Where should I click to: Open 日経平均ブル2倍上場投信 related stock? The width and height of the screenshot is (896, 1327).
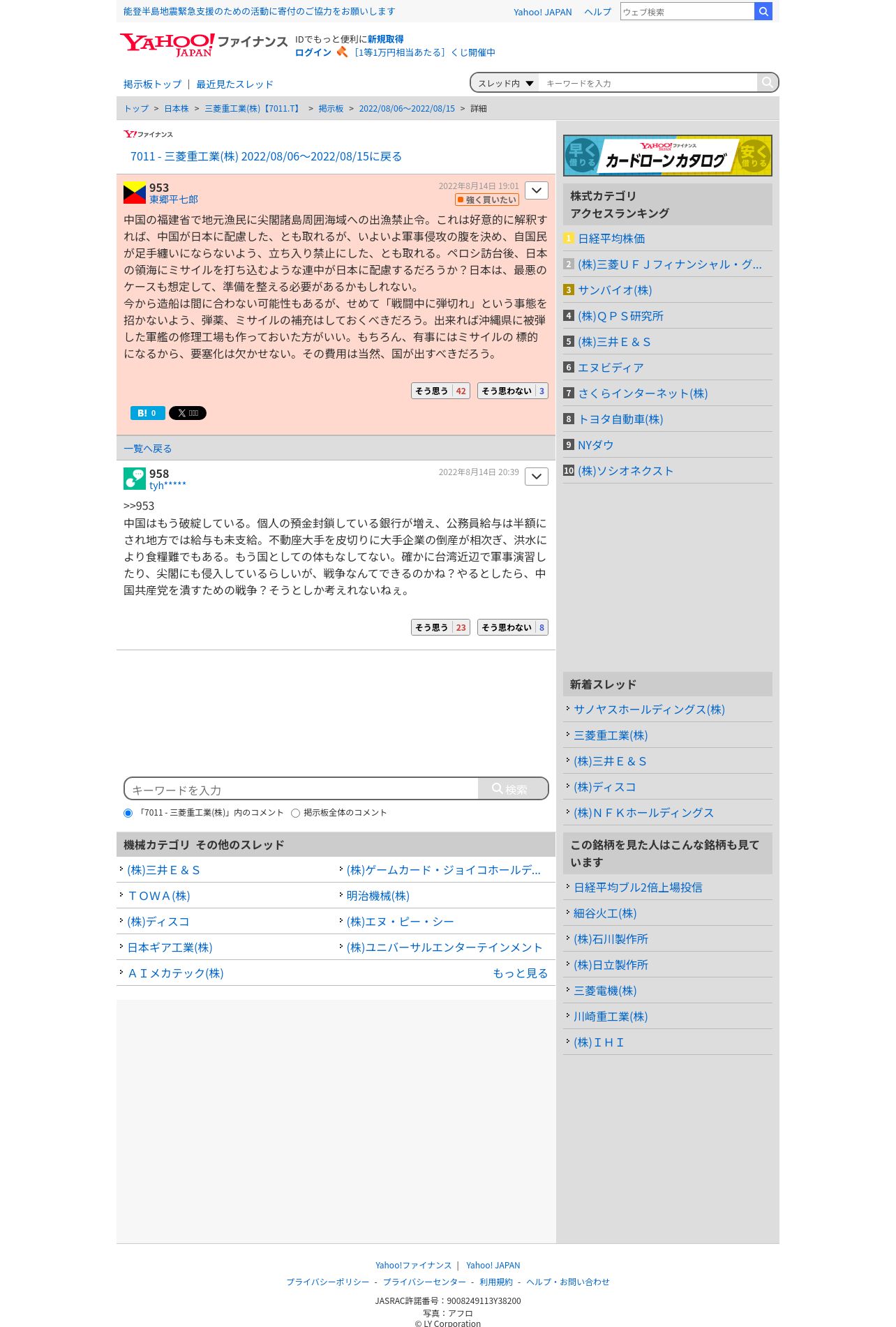[x=638, y=887]
